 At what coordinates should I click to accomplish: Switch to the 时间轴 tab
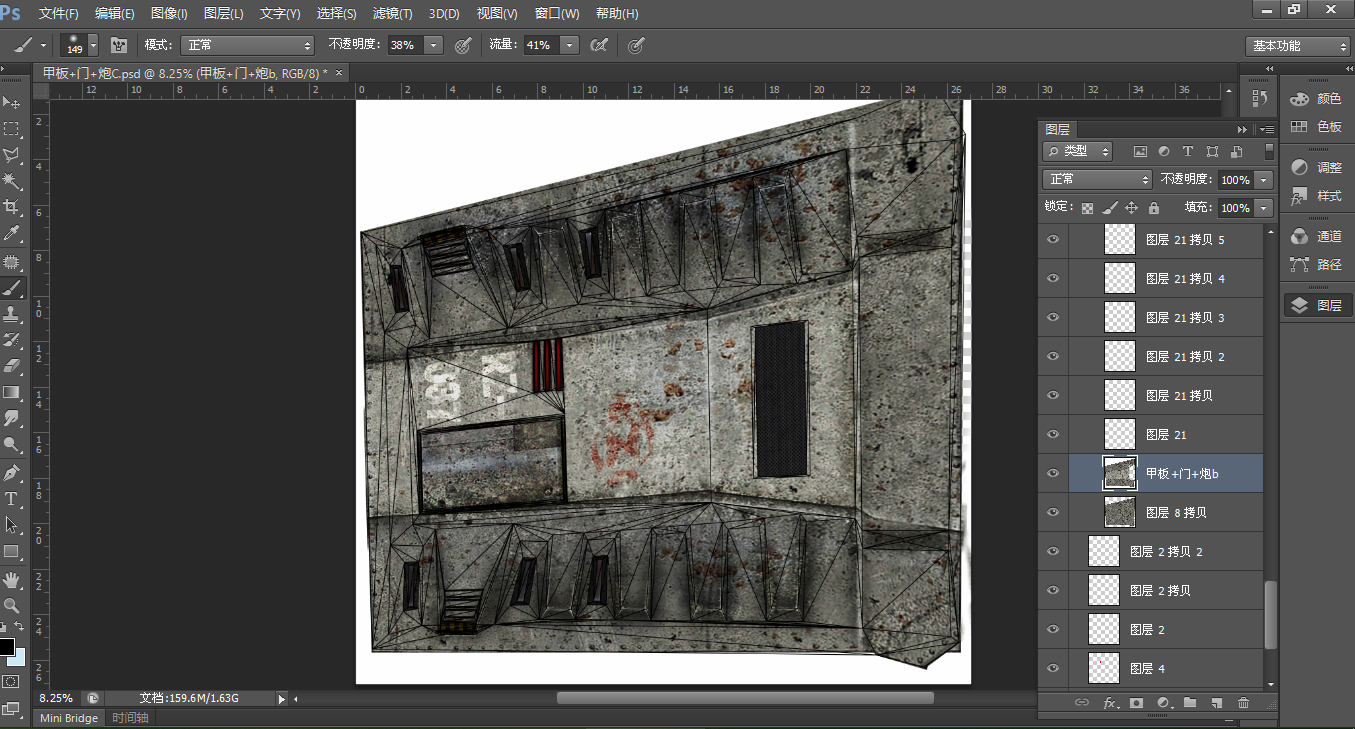[x=130, y=718]
